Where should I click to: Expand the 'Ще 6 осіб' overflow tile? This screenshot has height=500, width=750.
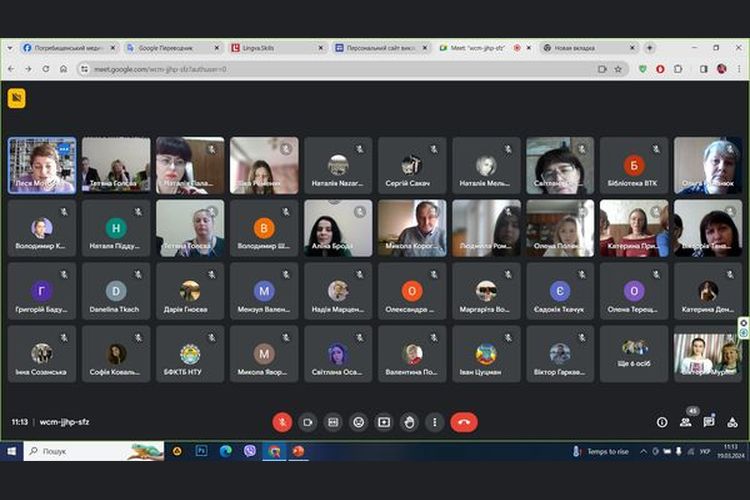pos(634,353)
